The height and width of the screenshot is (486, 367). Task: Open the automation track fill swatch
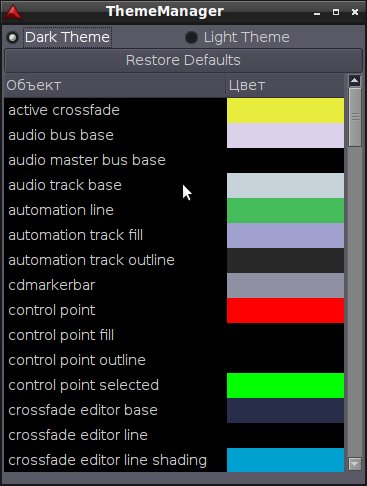coord(285,235)
